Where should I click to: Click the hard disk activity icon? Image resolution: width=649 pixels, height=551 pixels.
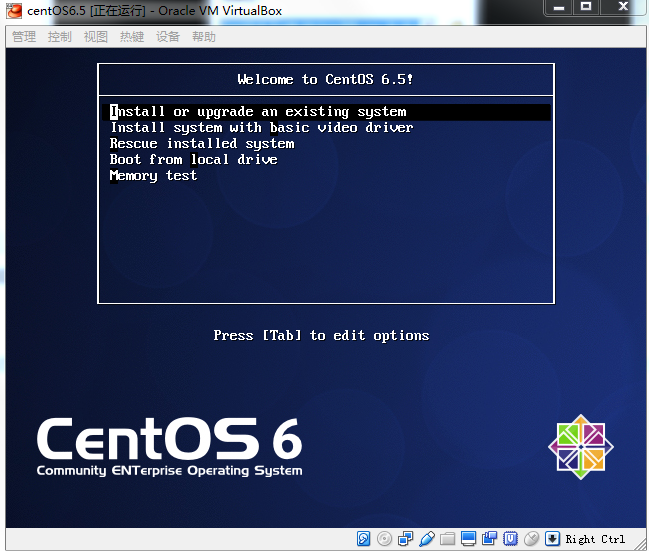pos(363,539)
